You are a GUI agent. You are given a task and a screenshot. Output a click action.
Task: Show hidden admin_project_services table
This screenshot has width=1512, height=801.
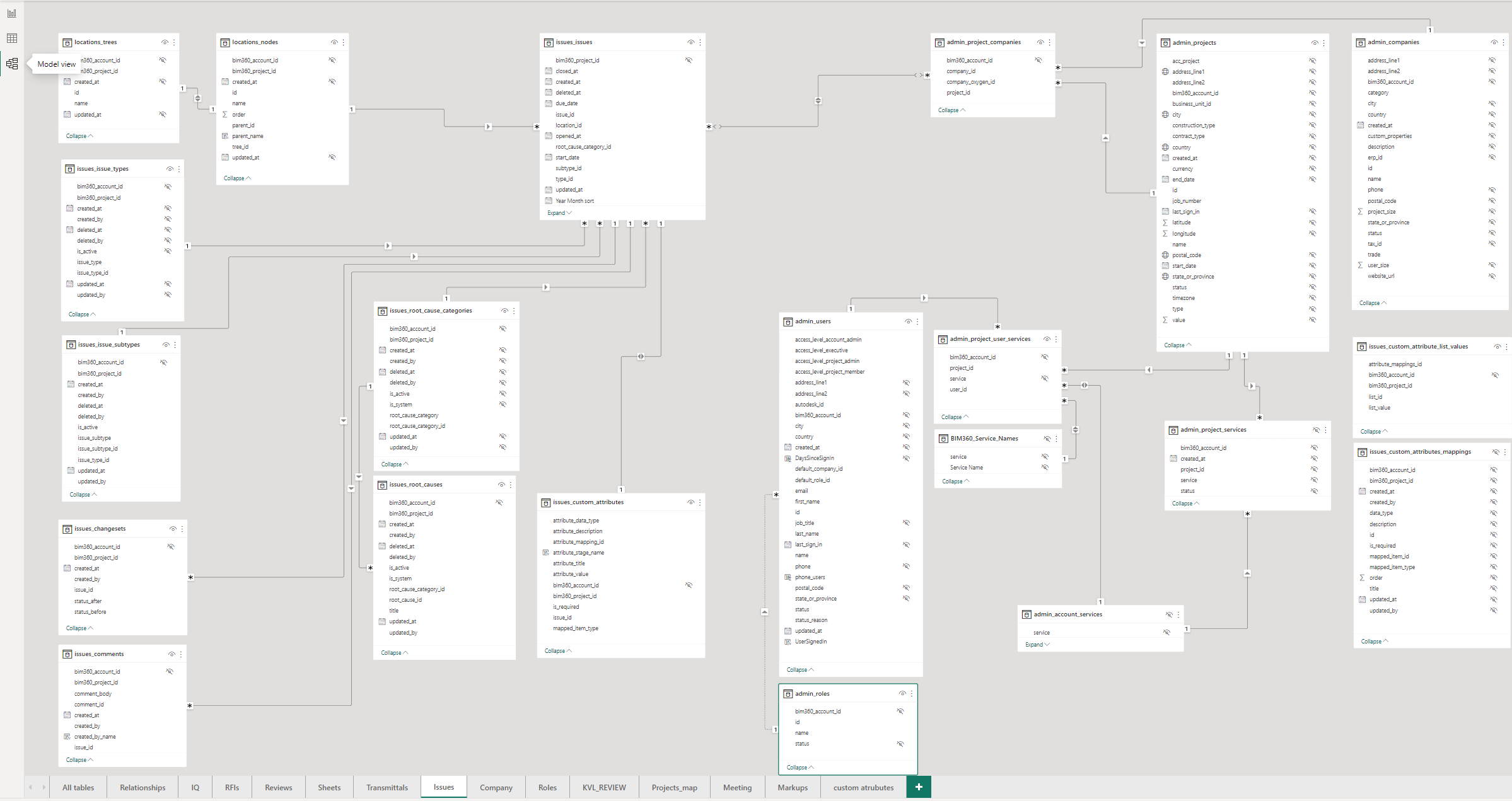point(1316,430)
